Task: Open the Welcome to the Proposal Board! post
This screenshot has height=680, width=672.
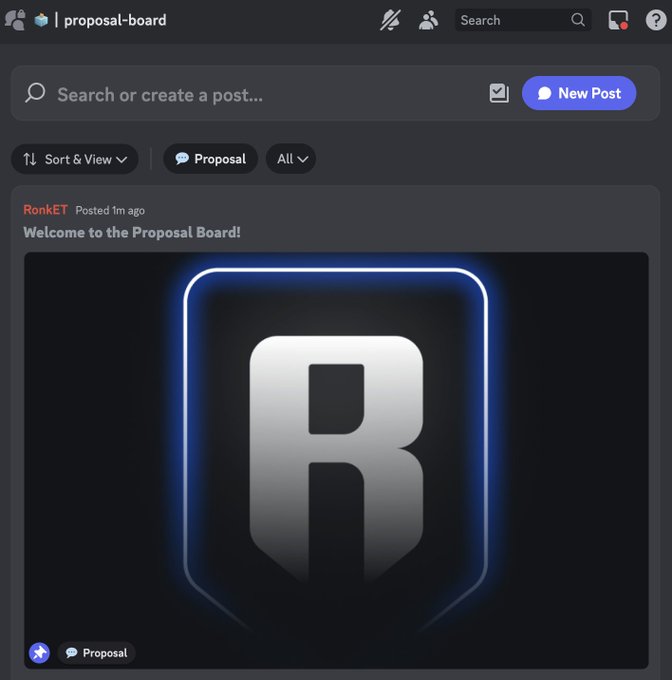Action: tap(132, 232)
